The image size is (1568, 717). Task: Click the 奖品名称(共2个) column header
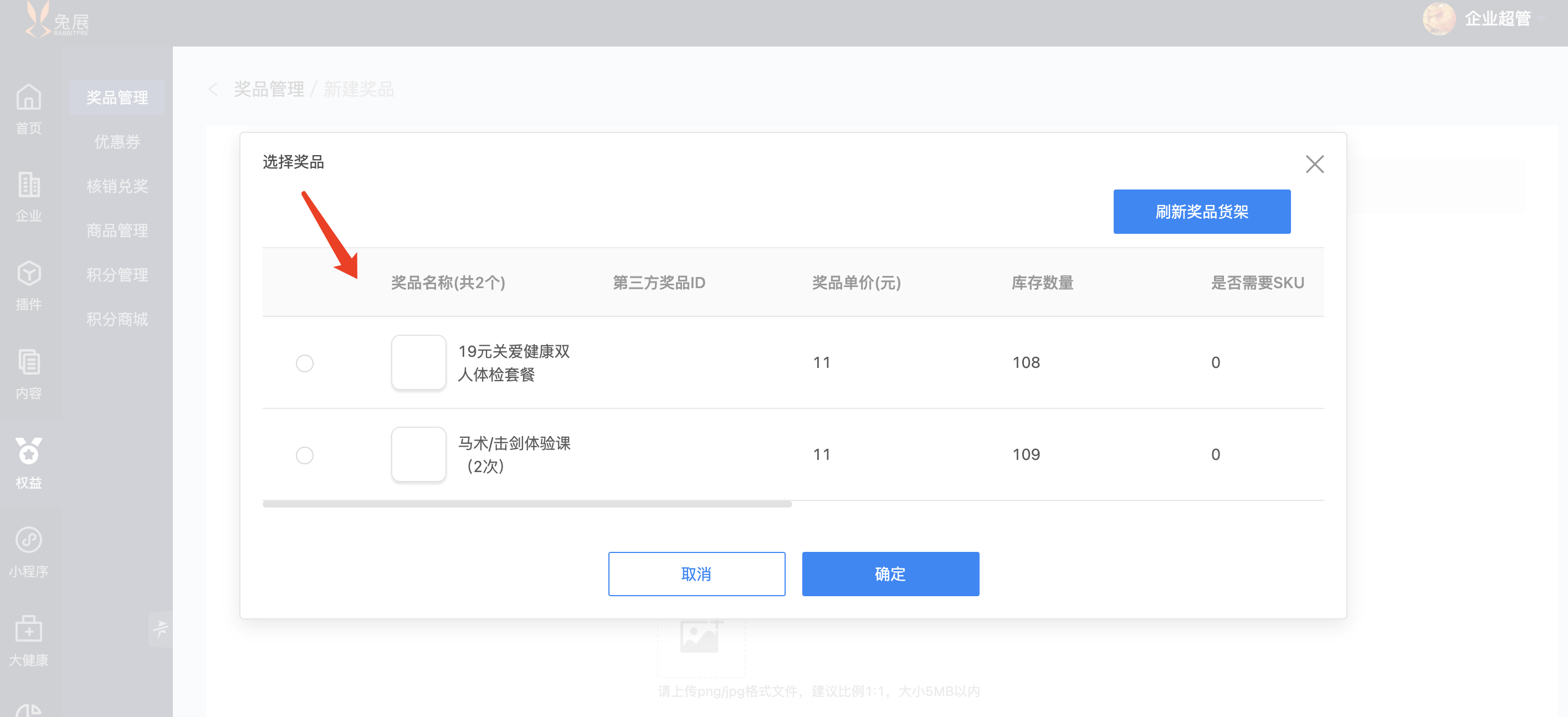click(x=448, y=283)
